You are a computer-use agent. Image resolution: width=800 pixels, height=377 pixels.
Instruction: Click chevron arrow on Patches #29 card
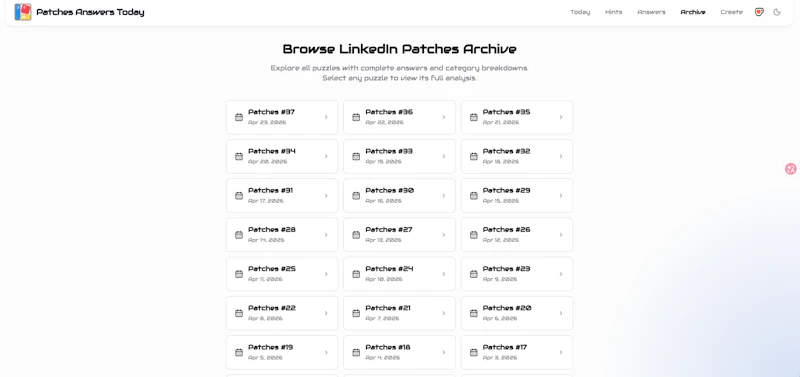coord(561,195)
